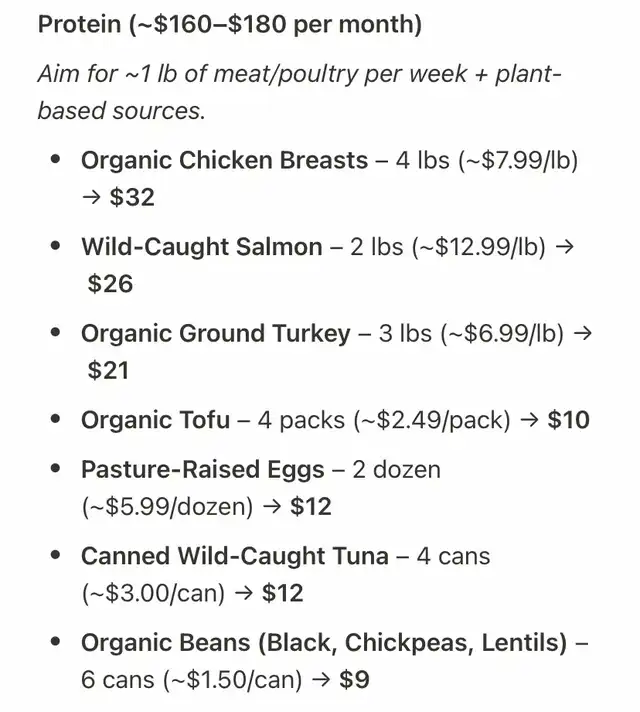The width and height of the screenshot is (640, 712).
Task: Click the arrow after ~$6.99/lb
Action: 583,334
